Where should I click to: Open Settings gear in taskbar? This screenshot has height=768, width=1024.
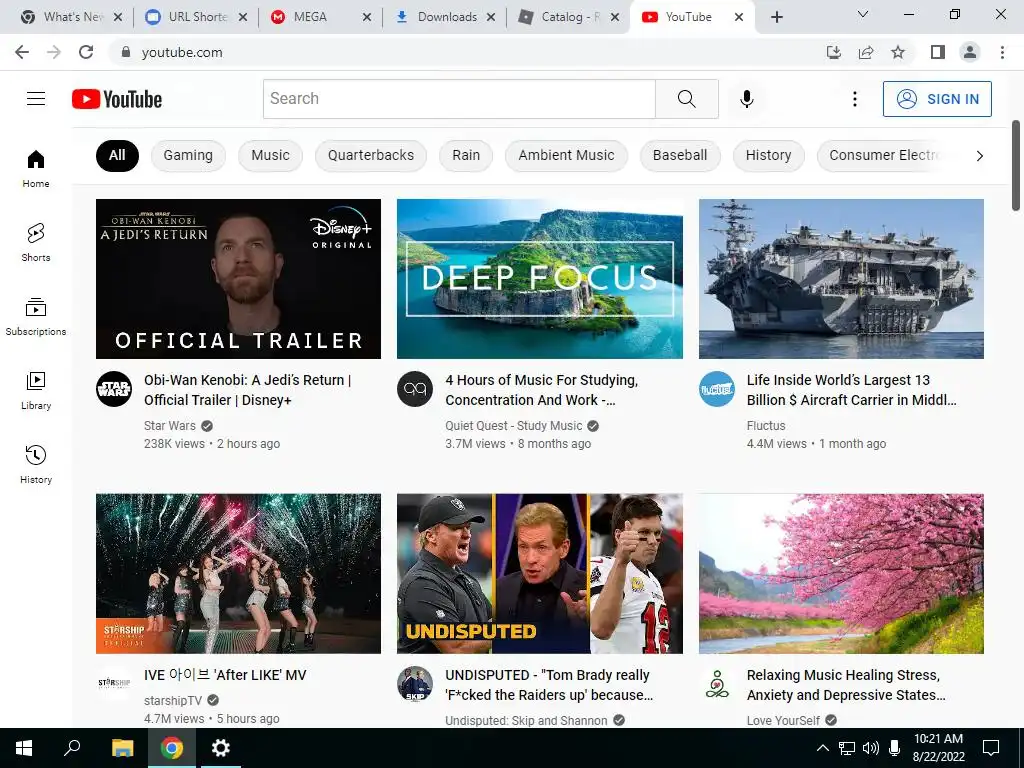tap(221, 748)
